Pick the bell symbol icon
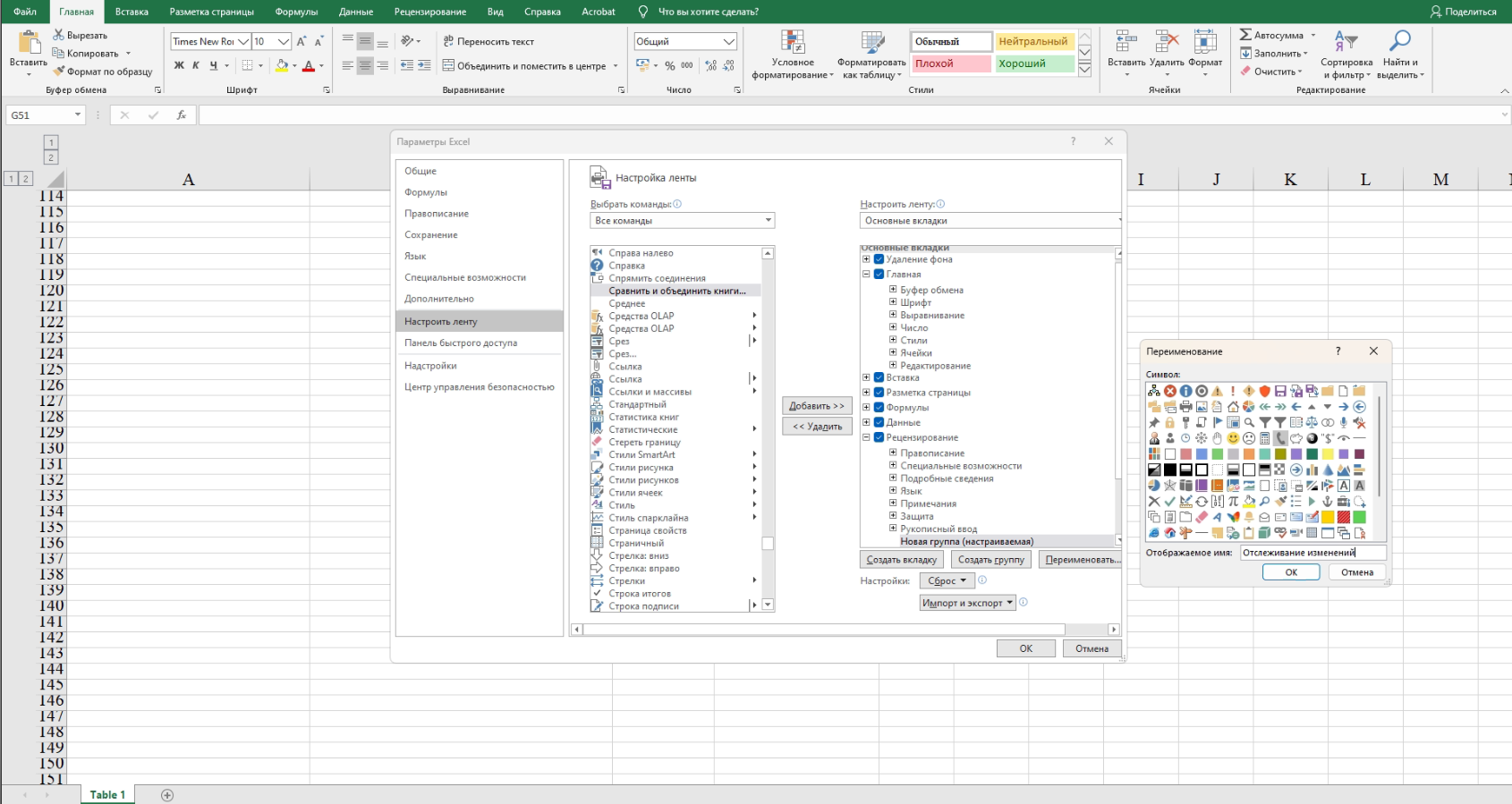 [1249, 517]
